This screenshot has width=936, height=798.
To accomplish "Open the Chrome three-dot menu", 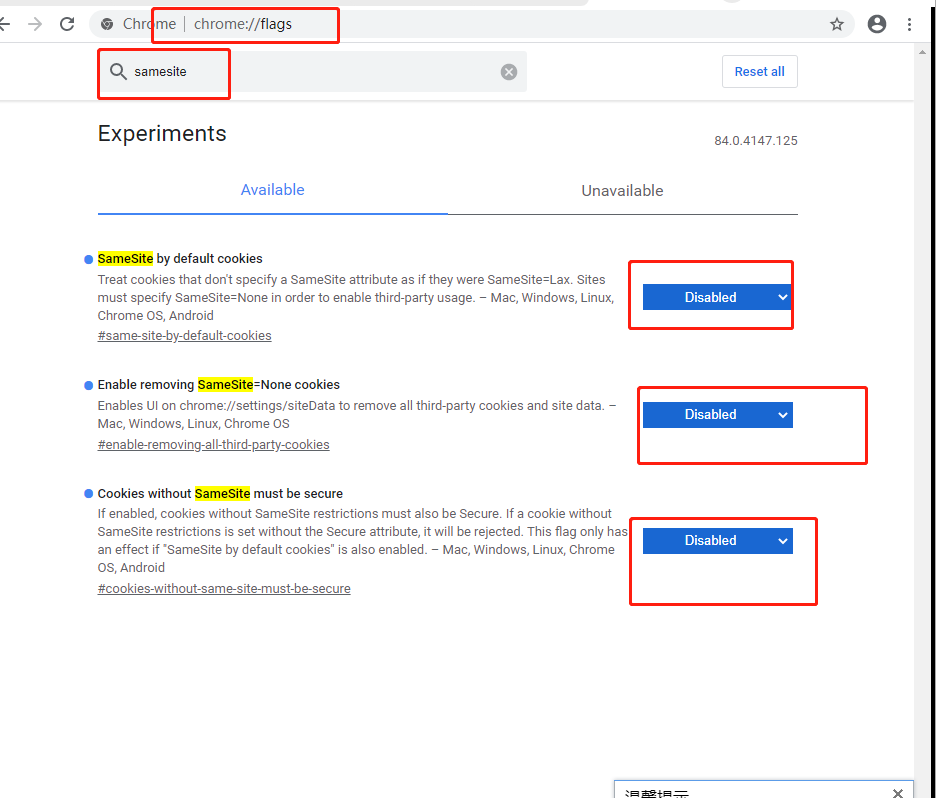I will click(x=909, y=24).
